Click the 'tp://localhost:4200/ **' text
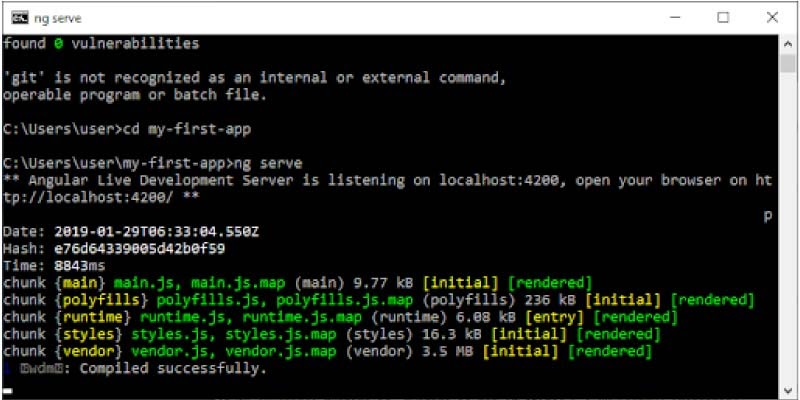 click(101, 198)
